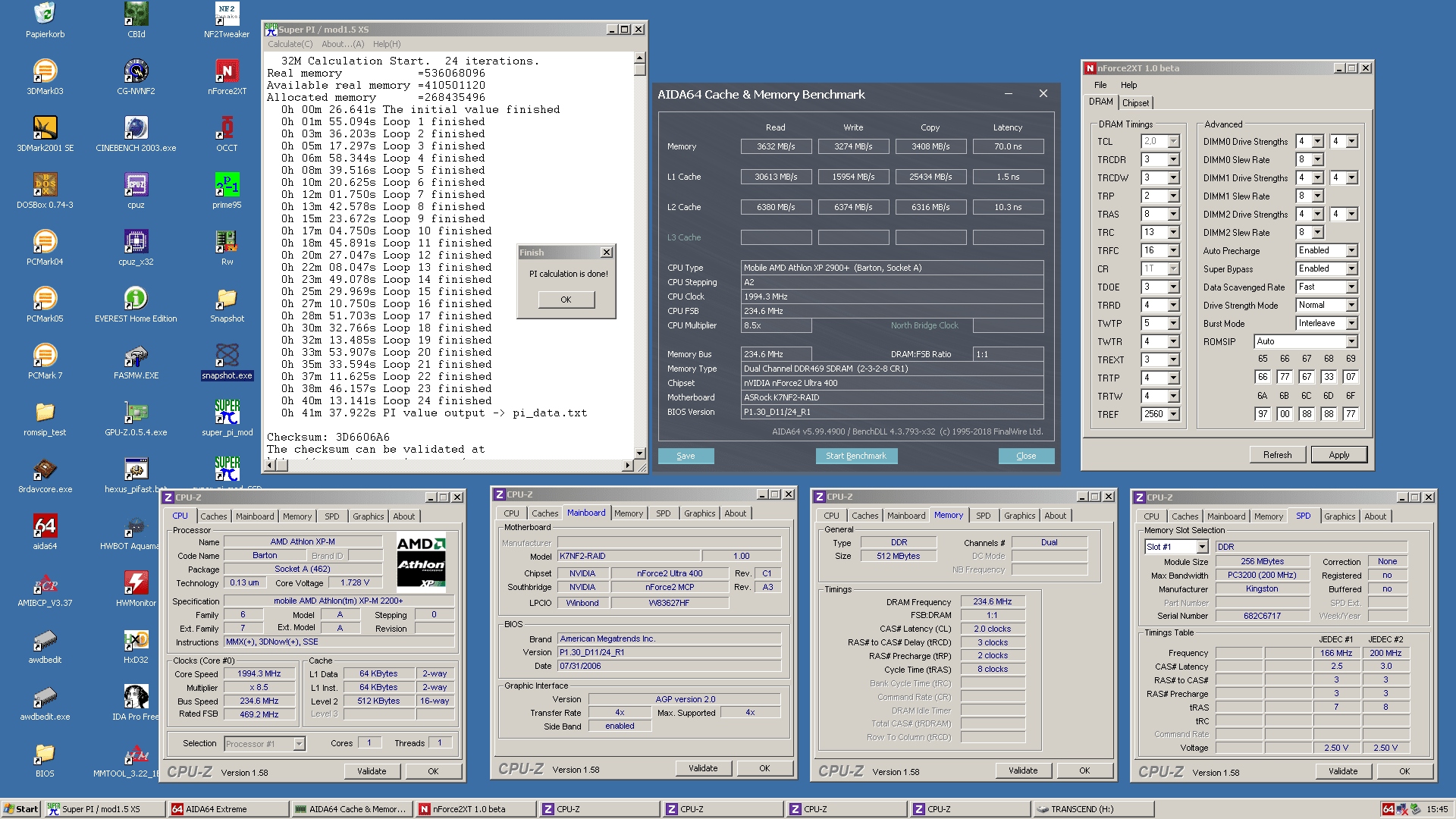This screenshot has height=819, width=1456.
Task: Open the CBId desktop icon
Action: pyautogui.click(x=136, y=20)
